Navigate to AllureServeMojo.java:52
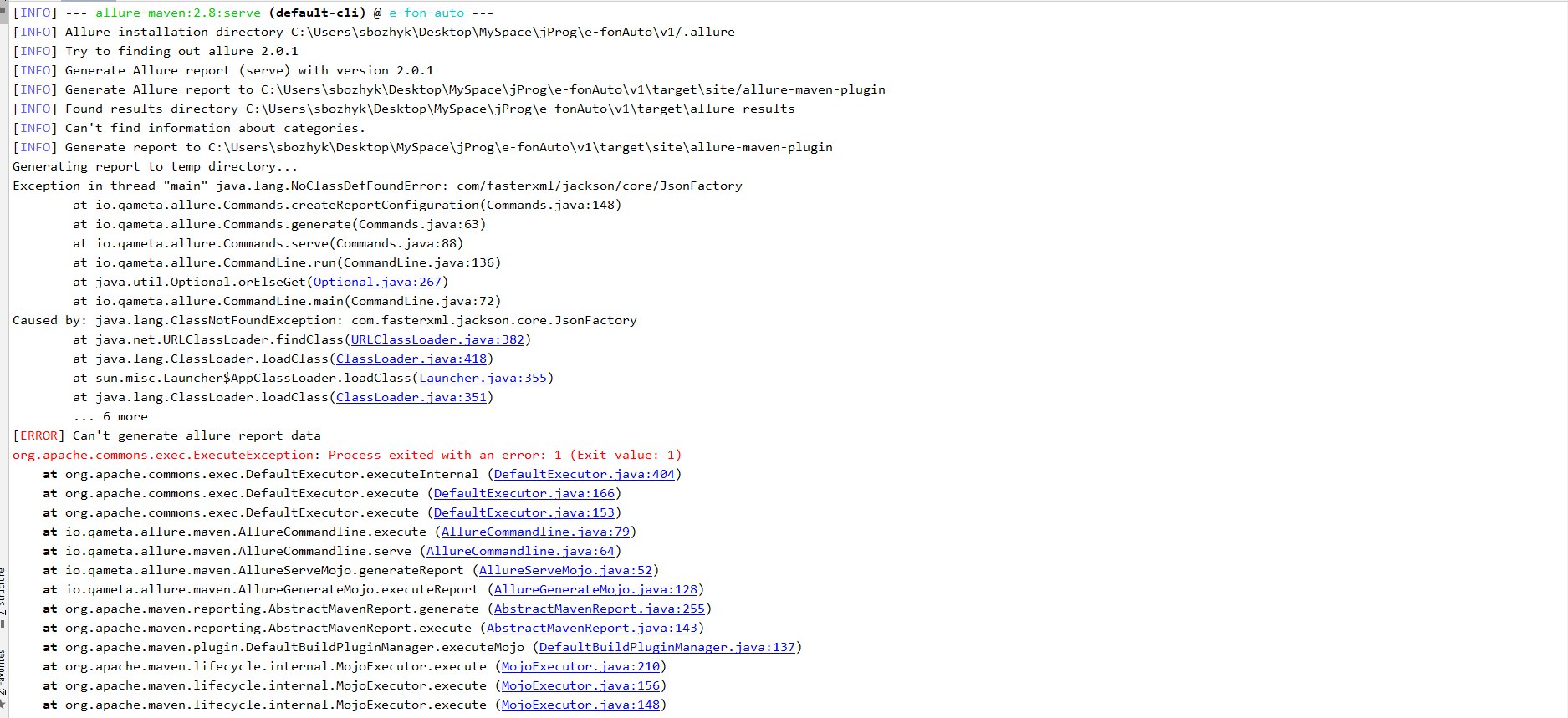Image resolution: width=1568 pixels, height=718 pixels. 565,570
